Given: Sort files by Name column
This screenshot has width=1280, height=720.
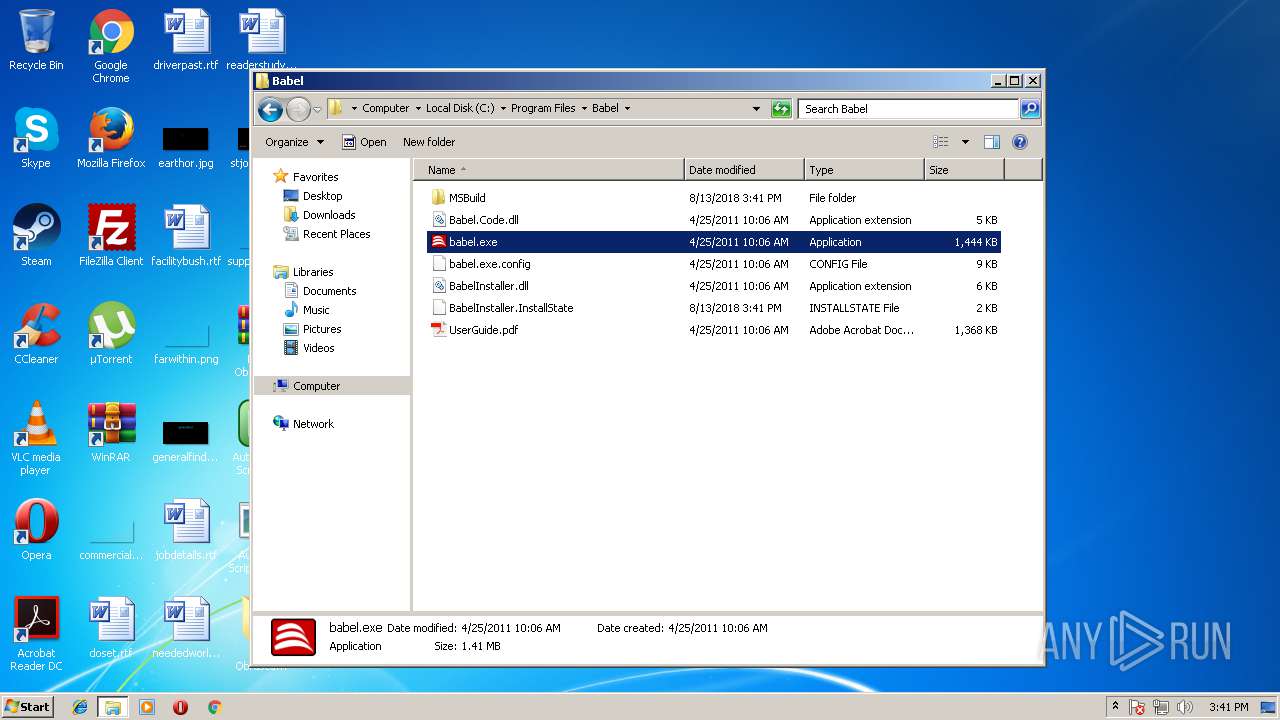Looking at the screenshot, I should click(x=548, y=170).
